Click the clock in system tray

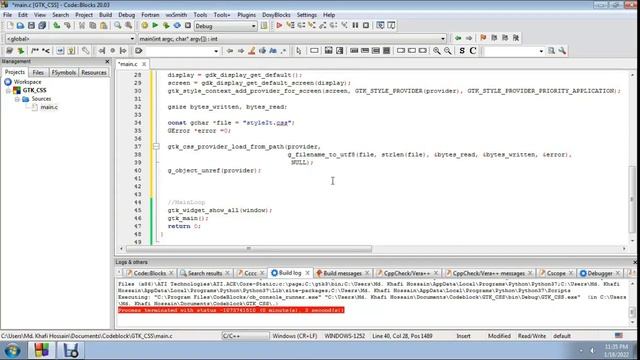pos(616,351)
